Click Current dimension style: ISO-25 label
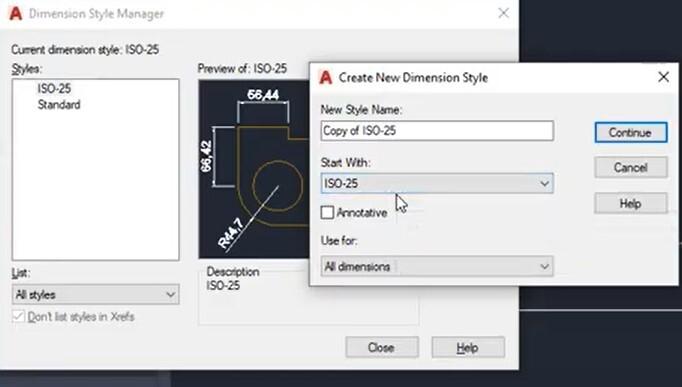Screen dimensions: 682x387 point(85,50)
